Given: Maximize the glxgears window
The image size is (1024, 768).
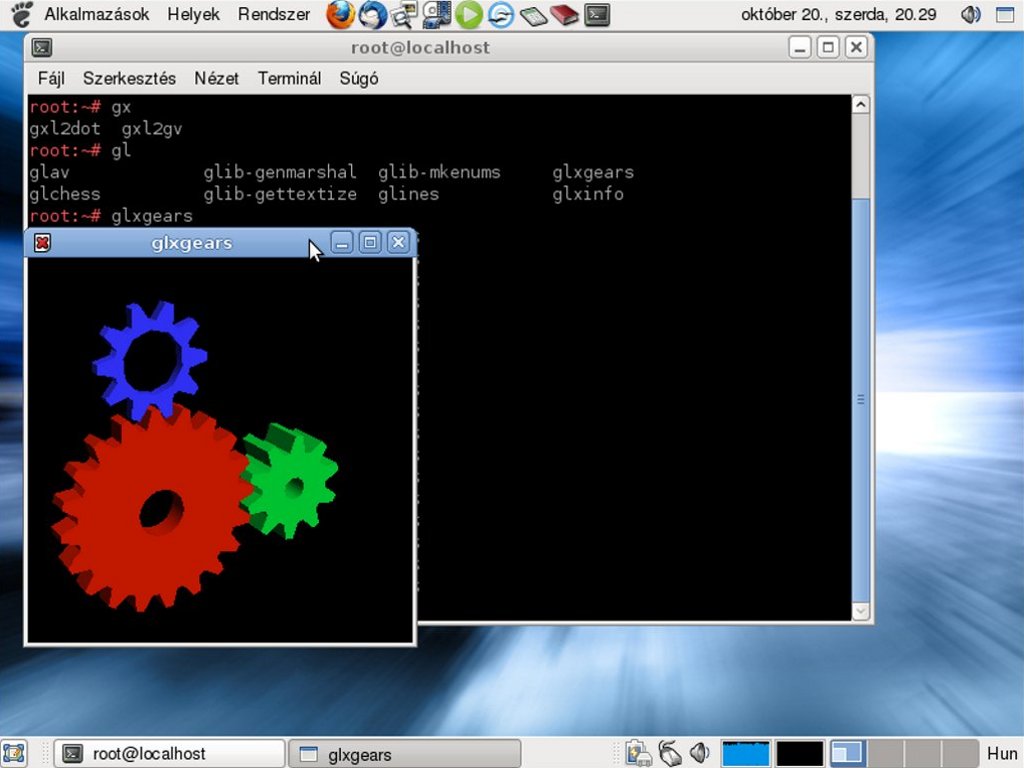Looking at the screenshot, I should [370, 242].
